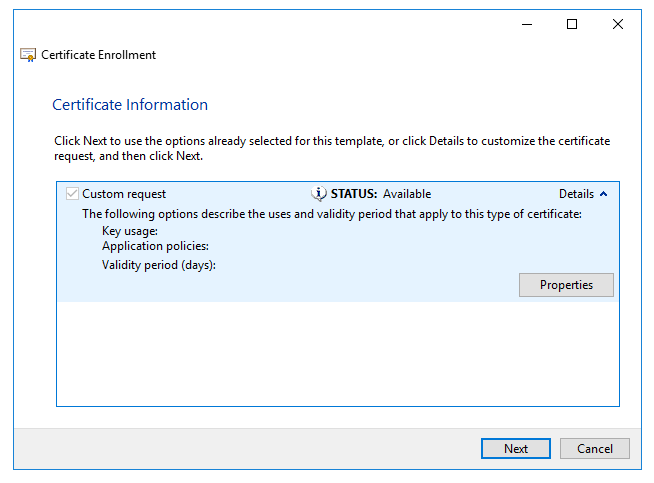Click the Application policies line
The width and height of the screenshot is (654, 483).
[x=155, y=246]
